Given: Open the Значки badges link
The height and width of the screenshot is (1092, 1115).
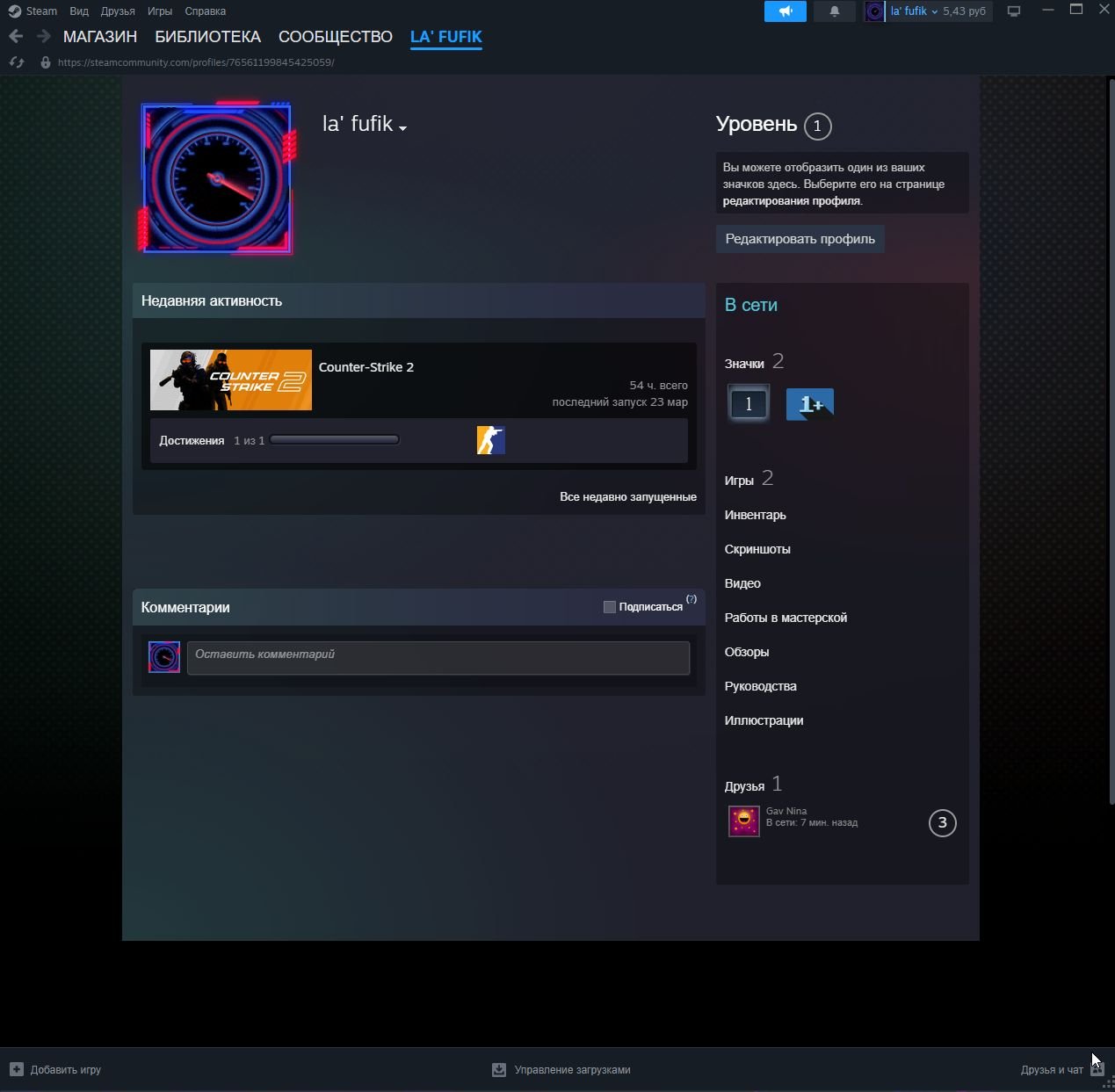Looking at the screenshot, I should pyautogui.click(x=744, y=364).
